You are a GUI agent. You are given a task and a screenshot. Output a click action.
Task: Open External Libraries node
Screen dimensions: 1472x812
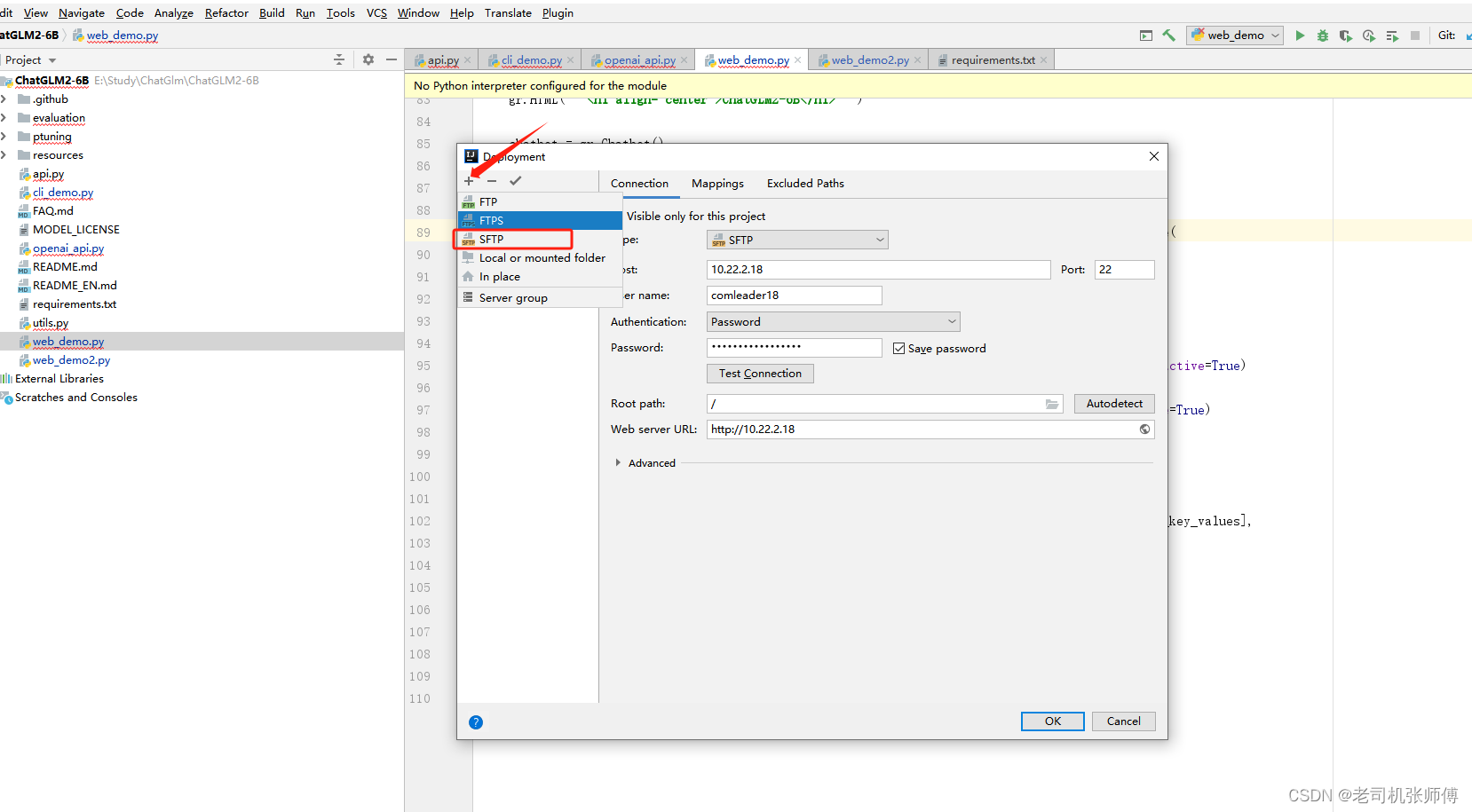click(59, 379)
